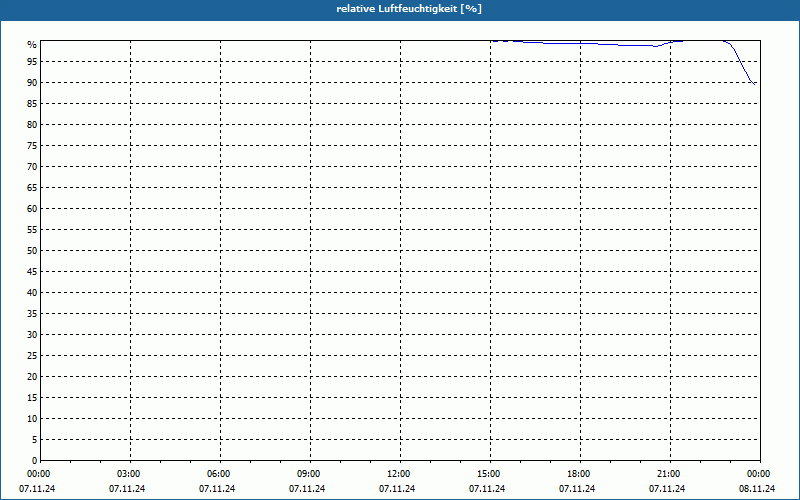Image resolution: width=800 pixels, height=500 pixels.
Task: Click the 18:00 time label
Action: pyautogui.click(x=579, y=474)
